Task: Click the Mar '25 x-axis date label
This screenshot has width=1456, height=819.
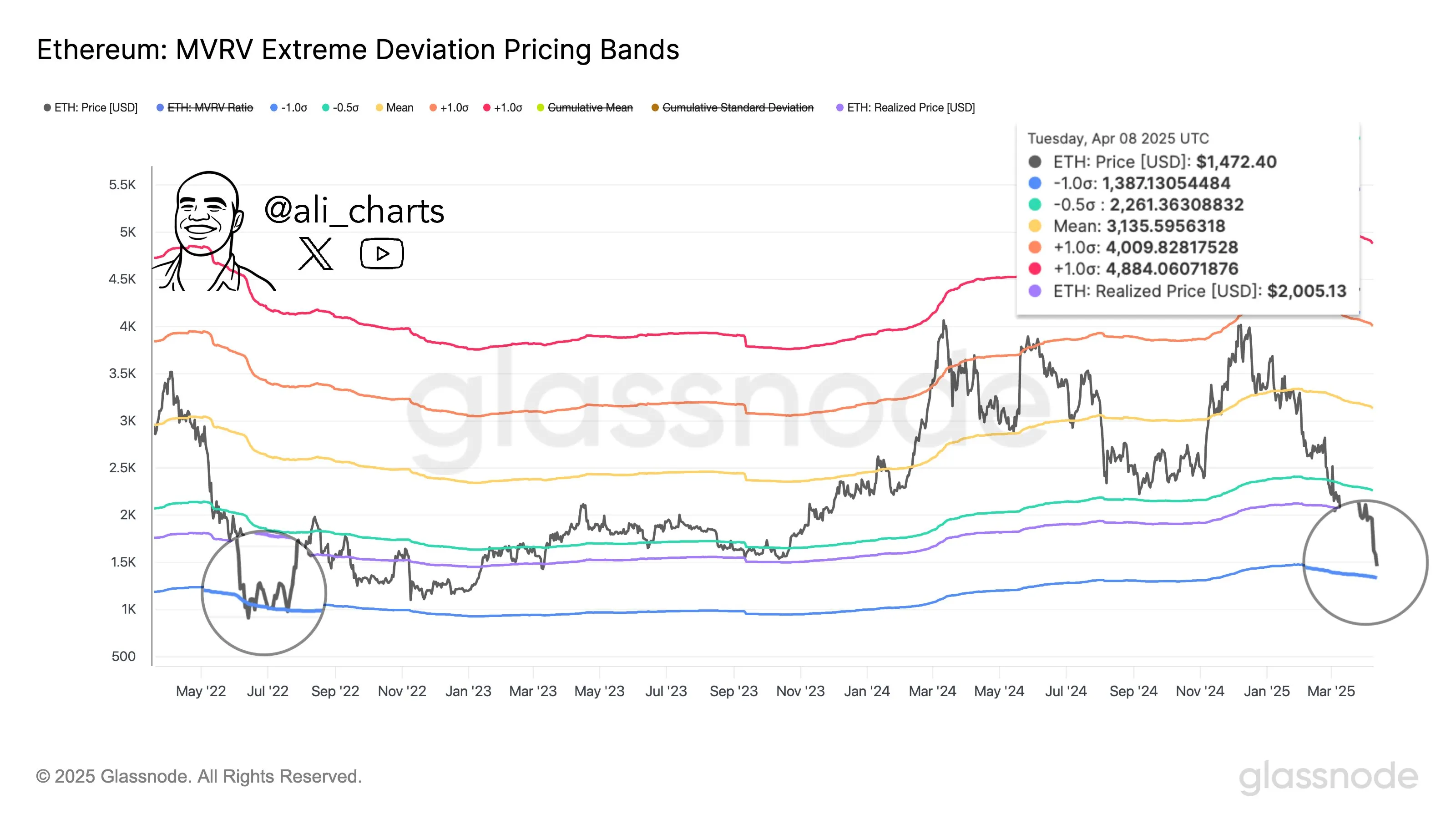Action: tap(1331, 691)
